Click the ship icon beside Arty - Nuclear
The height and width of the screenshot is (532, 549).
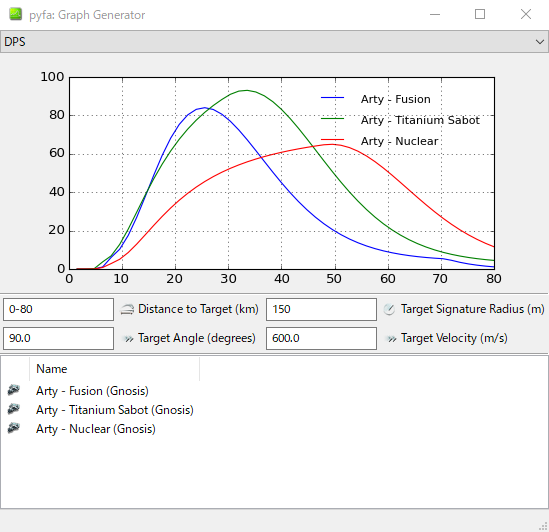(x=14, y=427)
